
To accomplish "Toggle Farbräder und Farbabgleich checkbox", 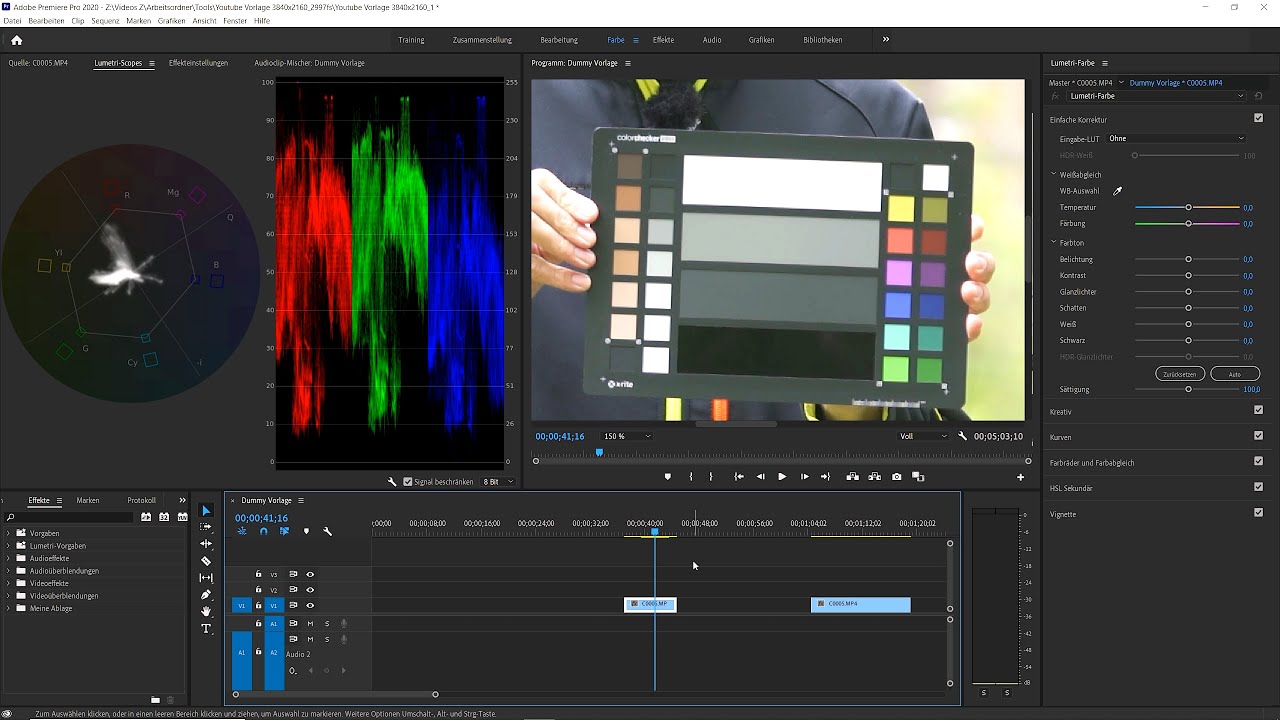I will tap(1259, 461).
